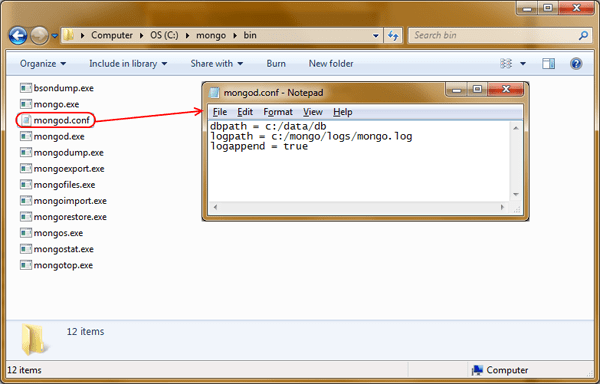The image size is (600, 384).
Task: Open view options dropdown arrow
Action: tap(523, 63)
